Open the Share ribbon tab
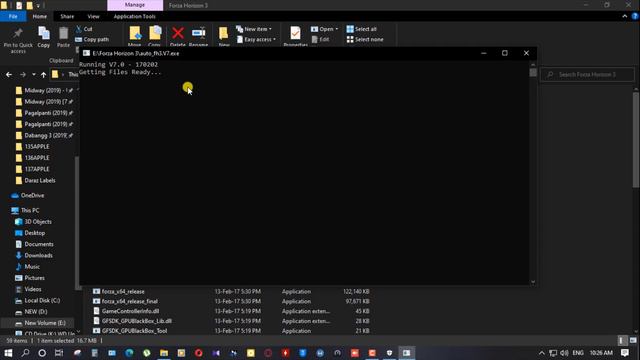 [67, 16]
